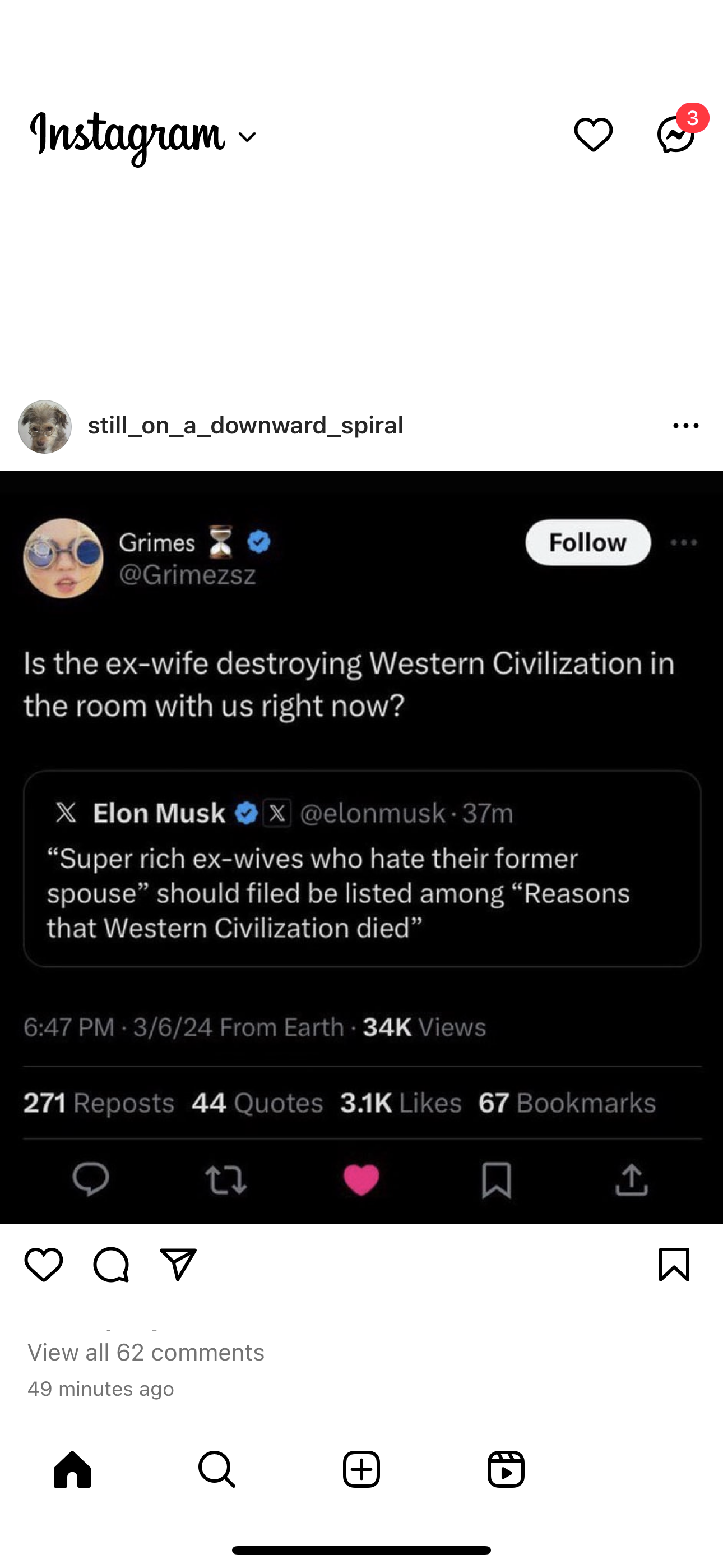Tap the pink heart in tweet image
This screenshot has width=723, height=1568.
point(361,1180)
